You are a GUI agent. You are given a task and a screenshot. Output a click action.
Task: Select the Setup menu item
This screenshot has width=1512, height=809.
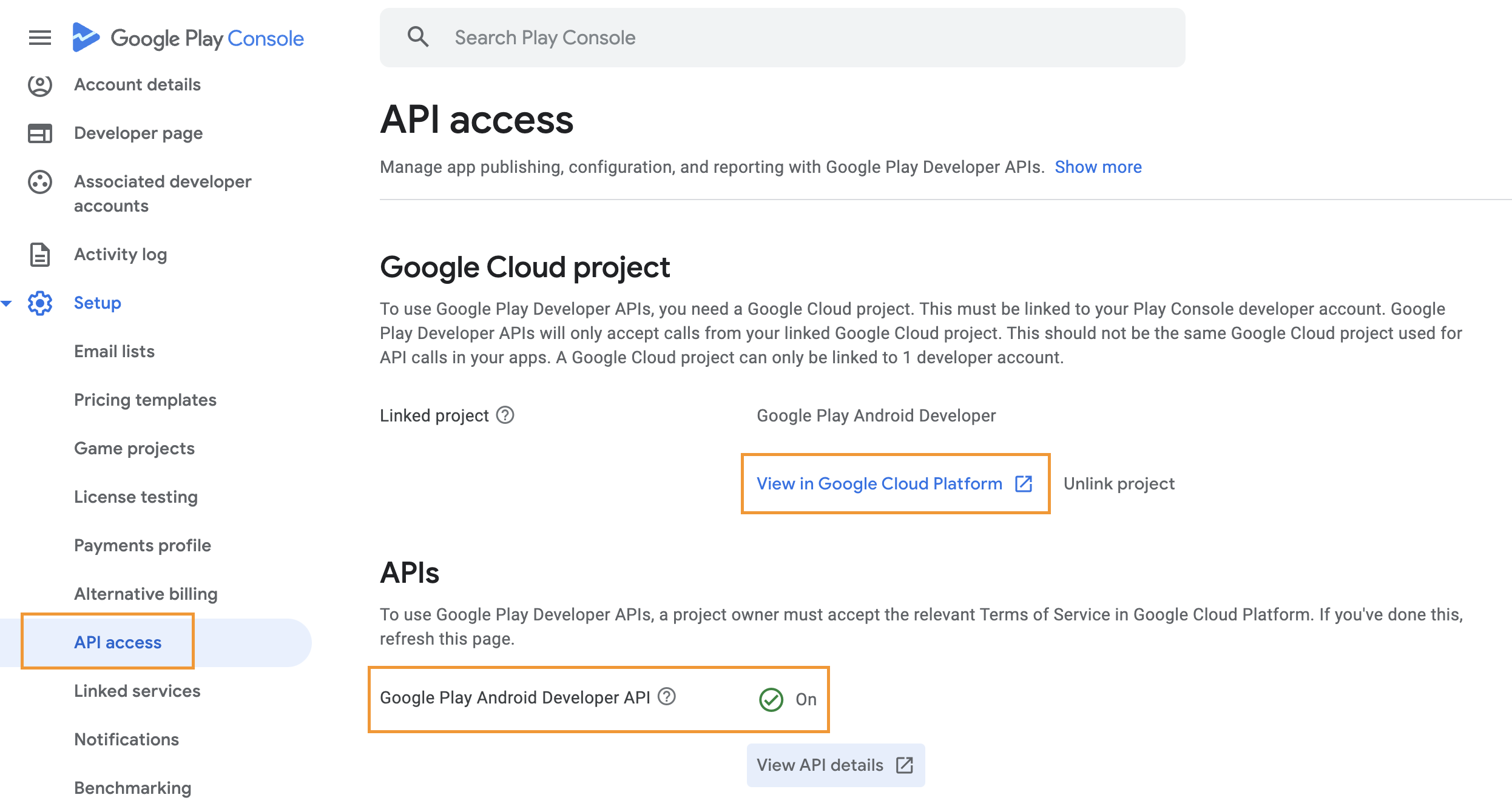(x=98, y=303)
